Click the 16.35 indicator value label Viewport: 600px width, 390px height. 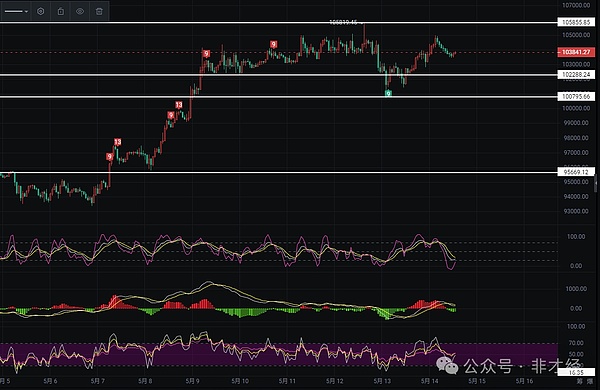576,372
